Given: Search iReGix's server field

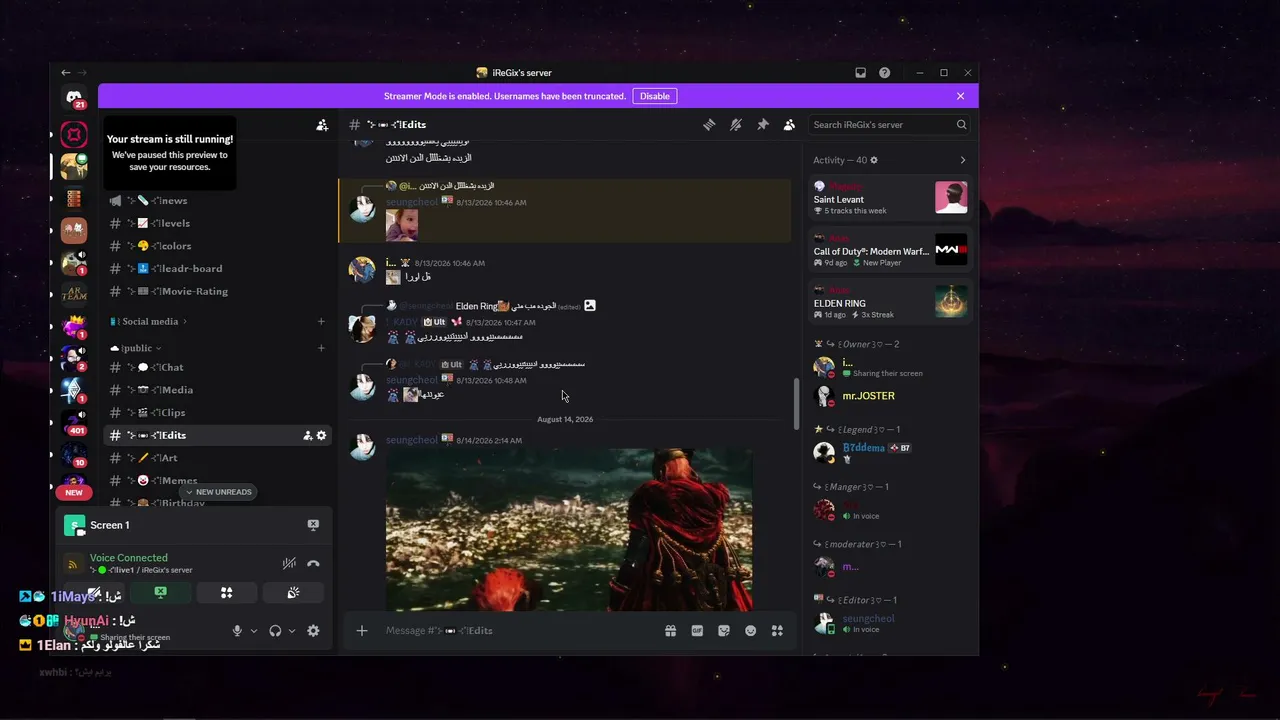Looking at the screenshot, I should pyautogui.click(x=889, y=125).
